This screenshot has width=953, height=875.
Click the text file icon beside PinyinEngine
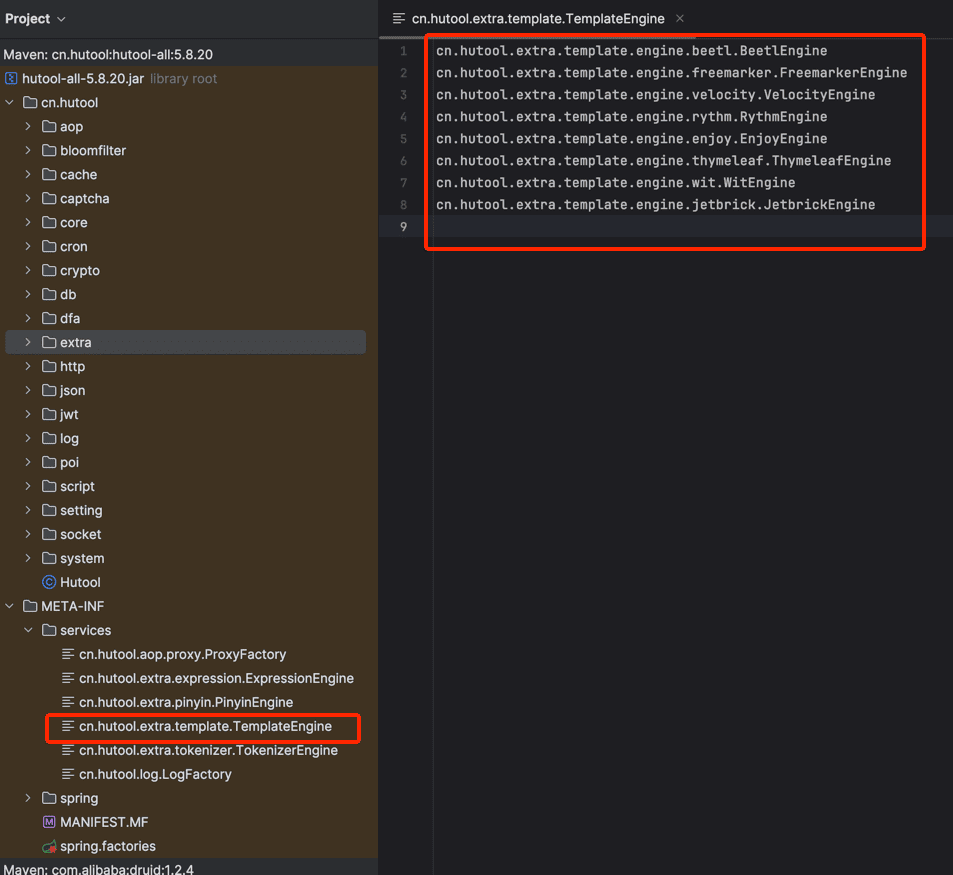68,702
